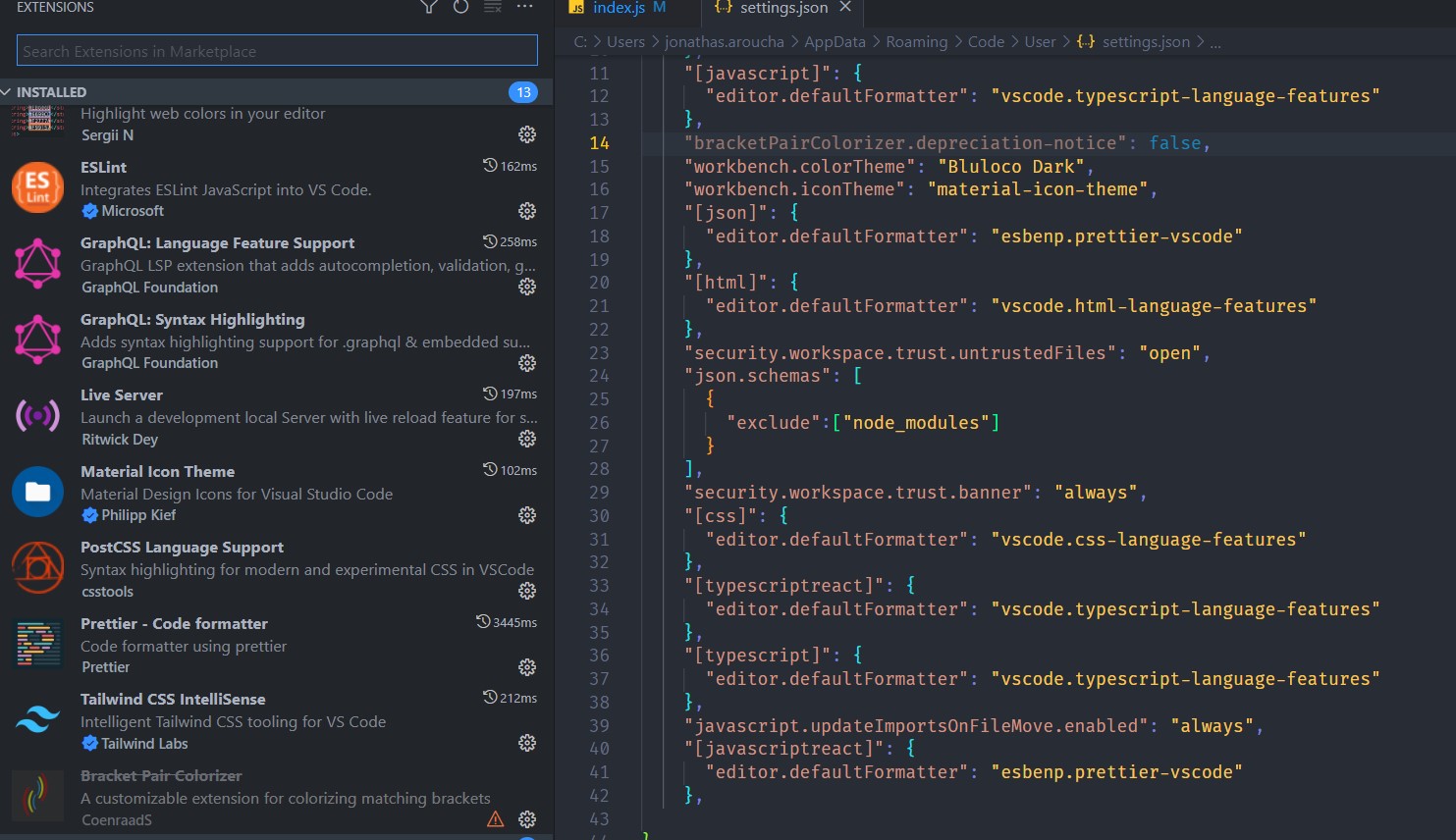The width and height of the screenshot is (1456, 840).
Task: Click the Prettier extension logo
Action: pyautogui.click(x=38, y=644)
